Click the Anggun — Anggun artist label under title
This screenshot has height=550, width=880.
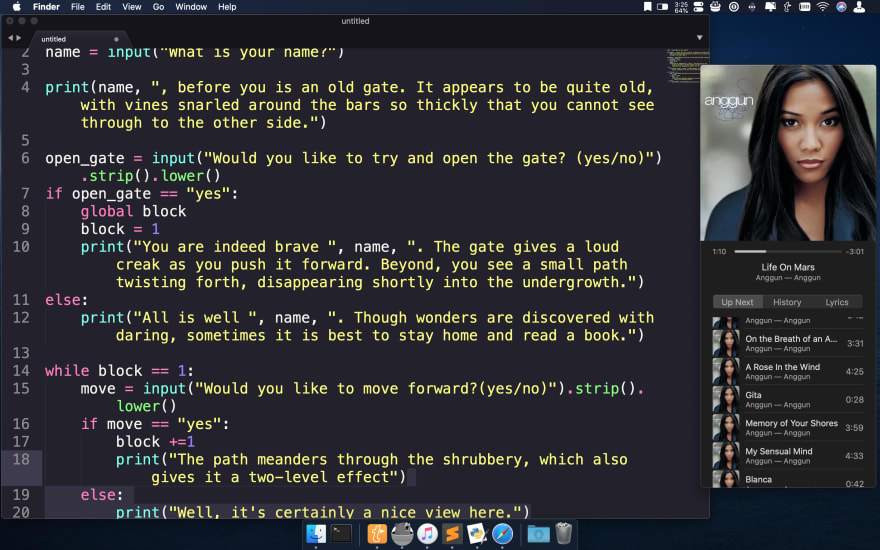(788, 278)
